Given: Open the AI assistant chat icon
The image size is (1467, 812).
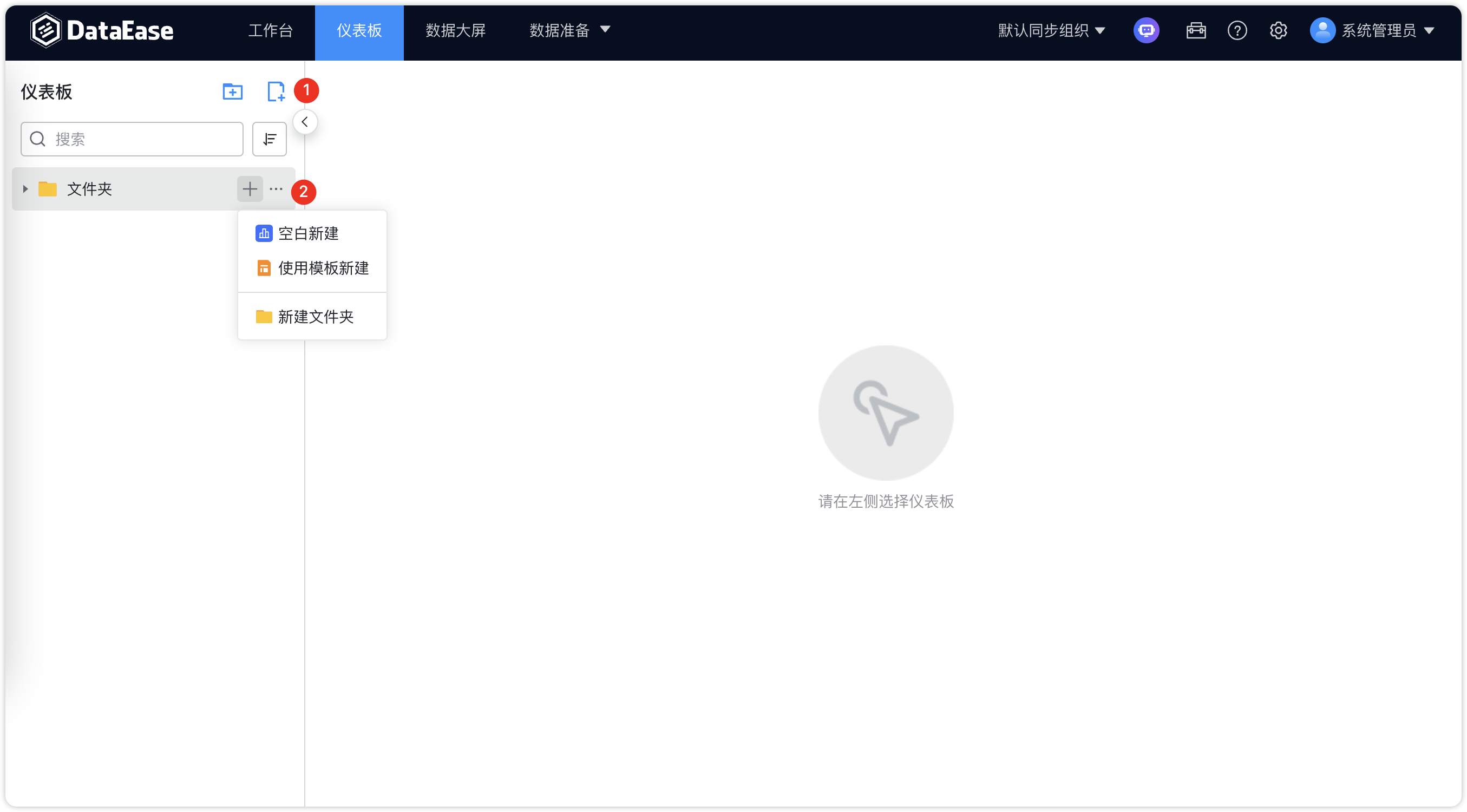Looking at the screenshot, I should (1146, 31).
